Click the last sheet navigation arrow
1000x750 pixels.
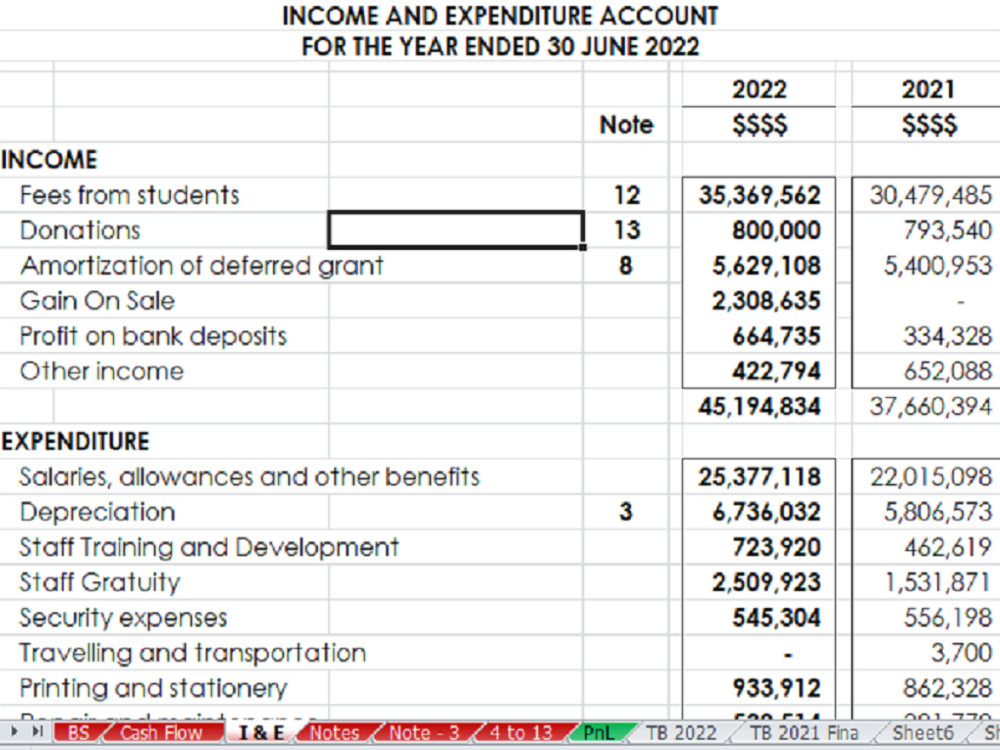coord(38,732)
